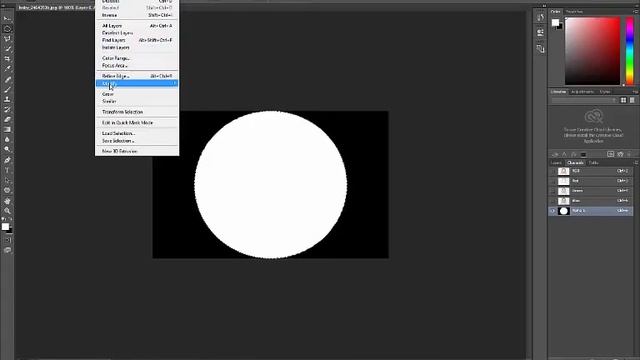Toggle Quick Mask mode icon in toolbar
640x360 pixels.
[7, 240]
